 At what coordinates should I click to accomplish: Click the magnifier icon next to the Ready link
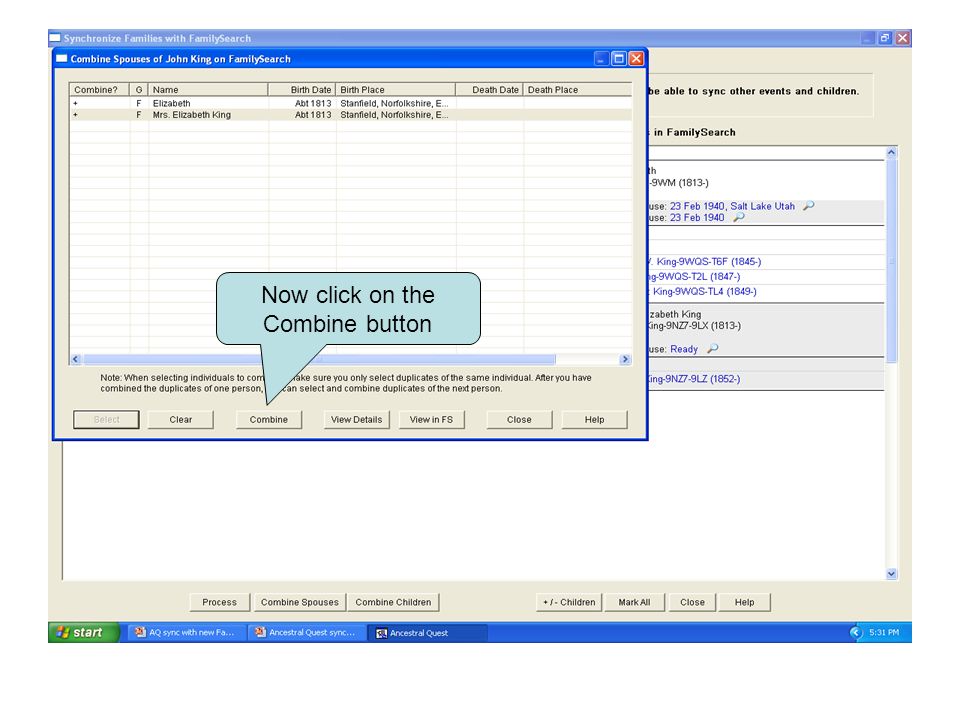[x=713, y=348]
